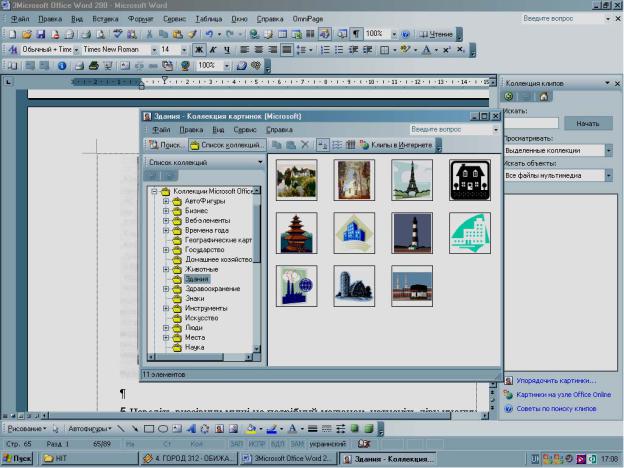Open the font name dropdown Times New Roman
This screenshot has height=468, width=624.
coord(154,50)
